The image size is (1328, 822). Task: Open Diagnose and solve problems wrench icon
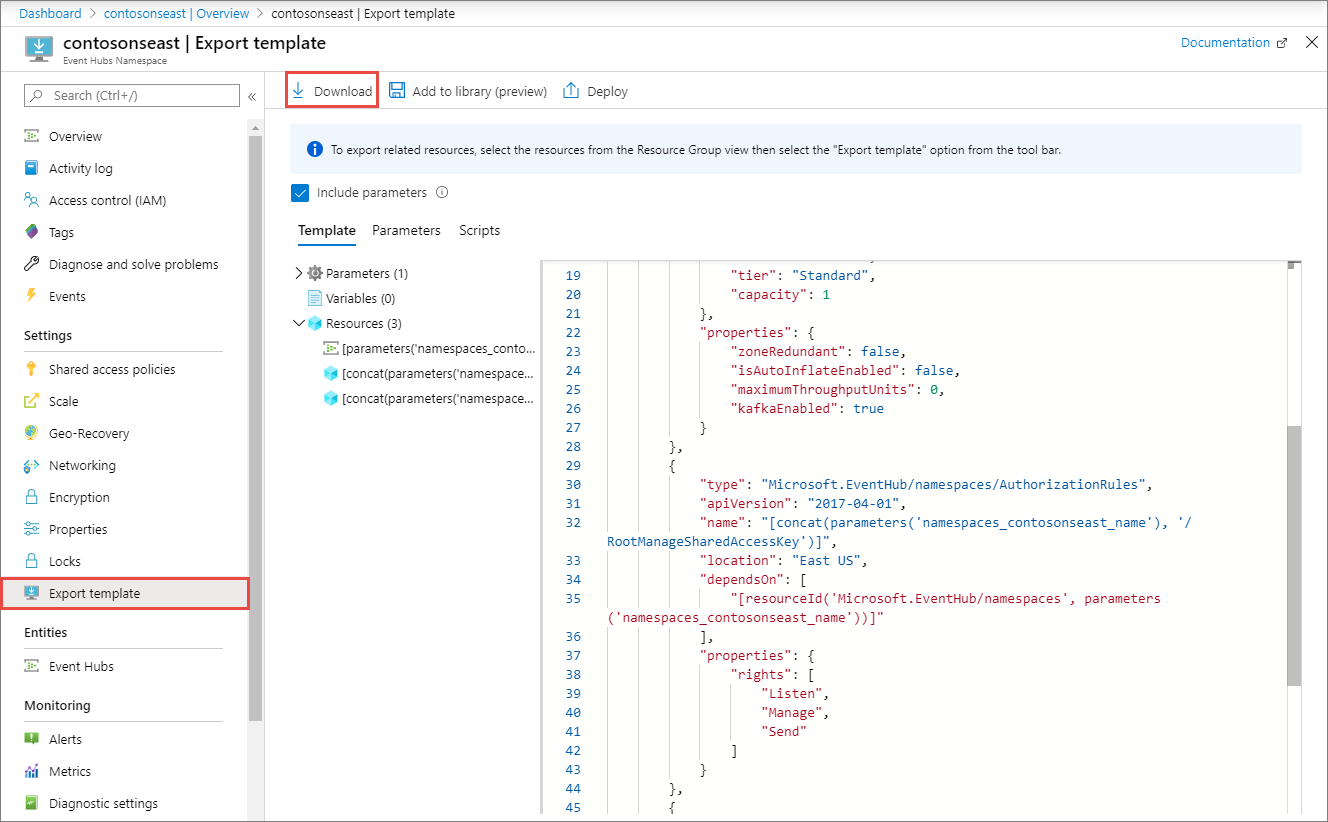[32, 264]
